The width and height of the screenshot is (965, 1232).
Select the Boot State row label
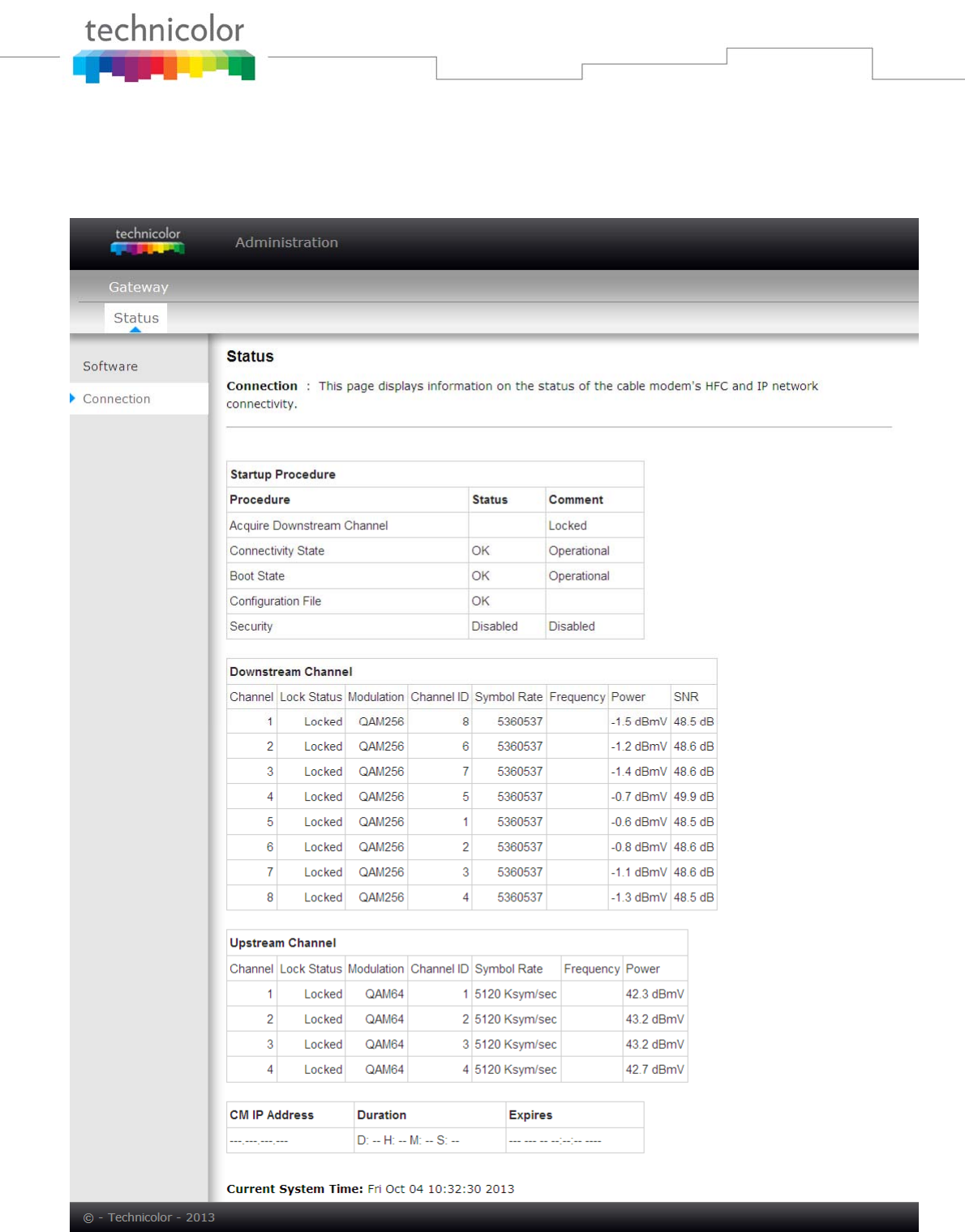click(x=257, y=575)
